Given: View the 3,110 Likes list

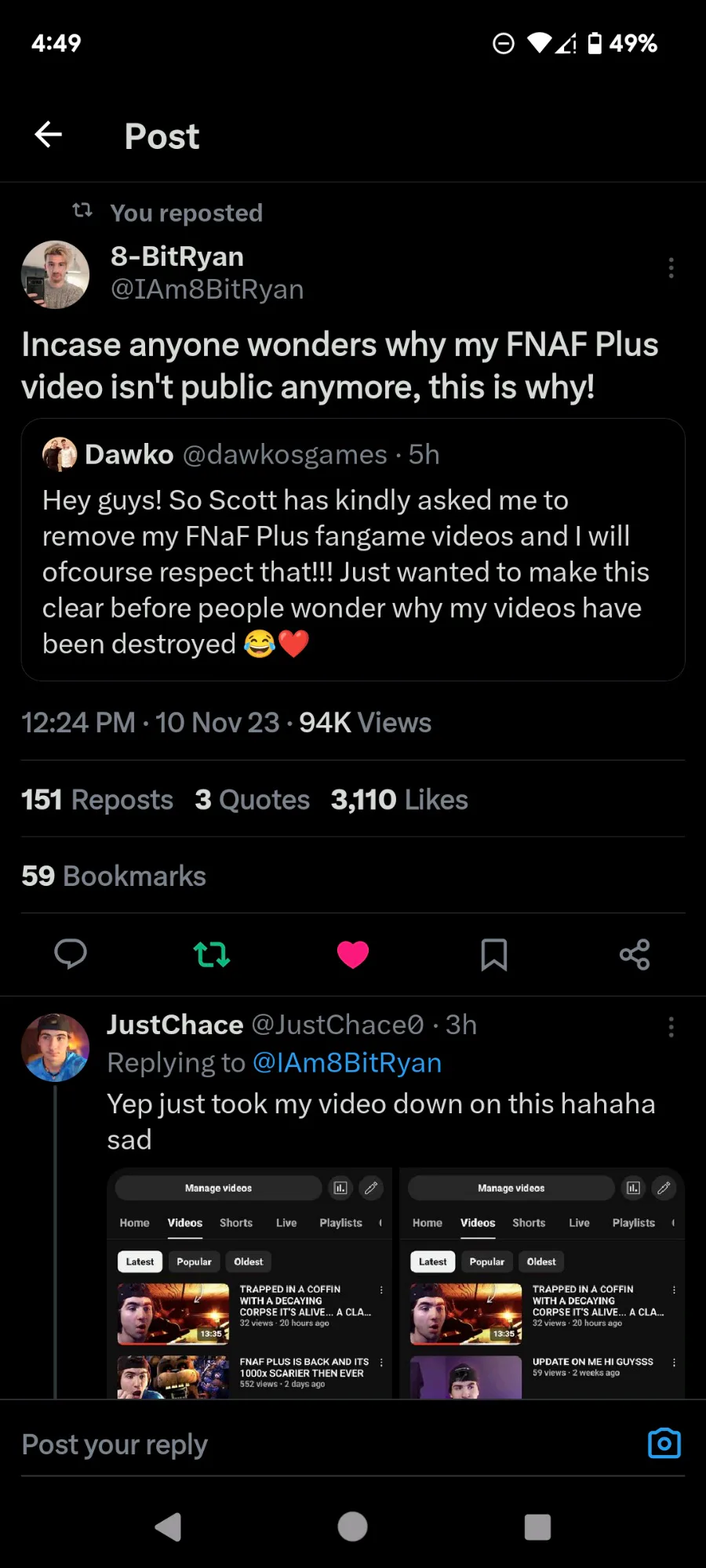Looking at the screenshot, I should pos(399,800).
